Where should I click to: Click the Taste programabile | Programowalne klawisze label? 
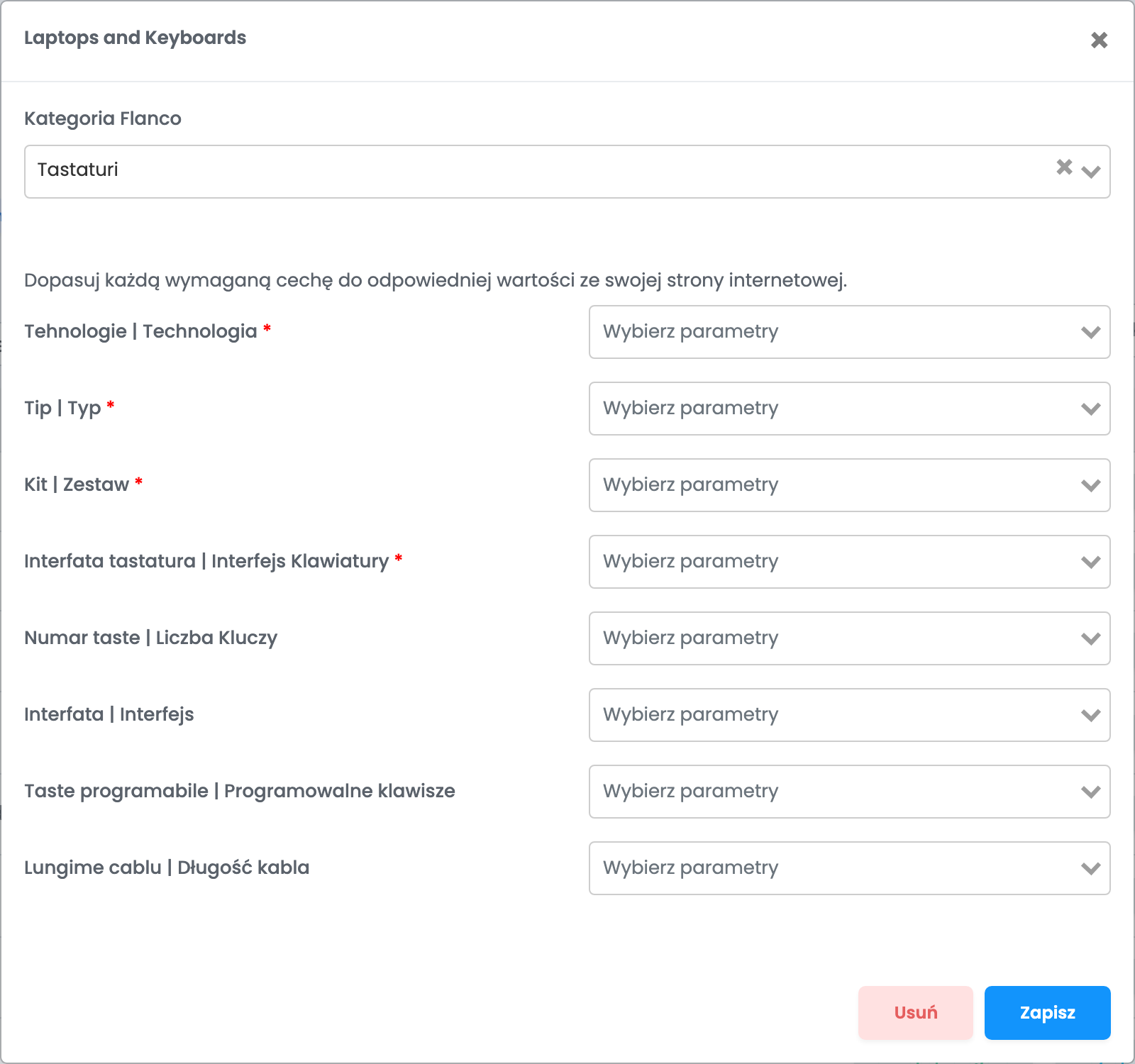point(240,791)
